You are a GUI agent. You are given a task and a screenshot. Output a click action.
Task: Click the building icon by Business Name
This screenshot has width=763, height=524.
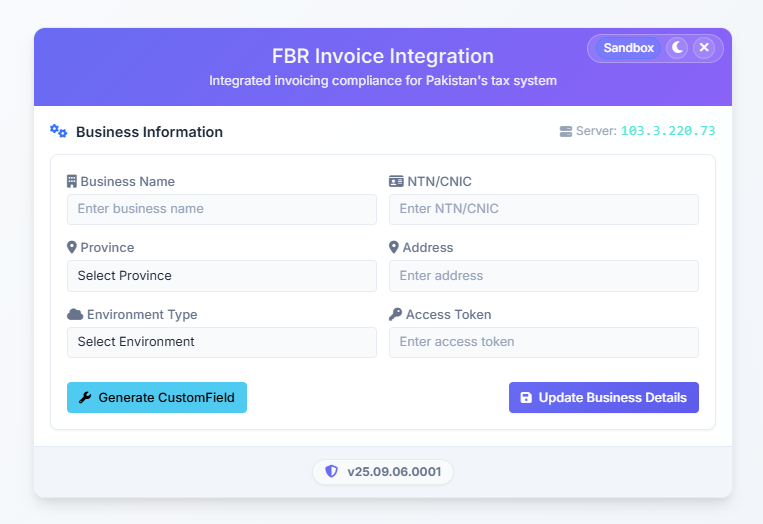pos(72,181)
